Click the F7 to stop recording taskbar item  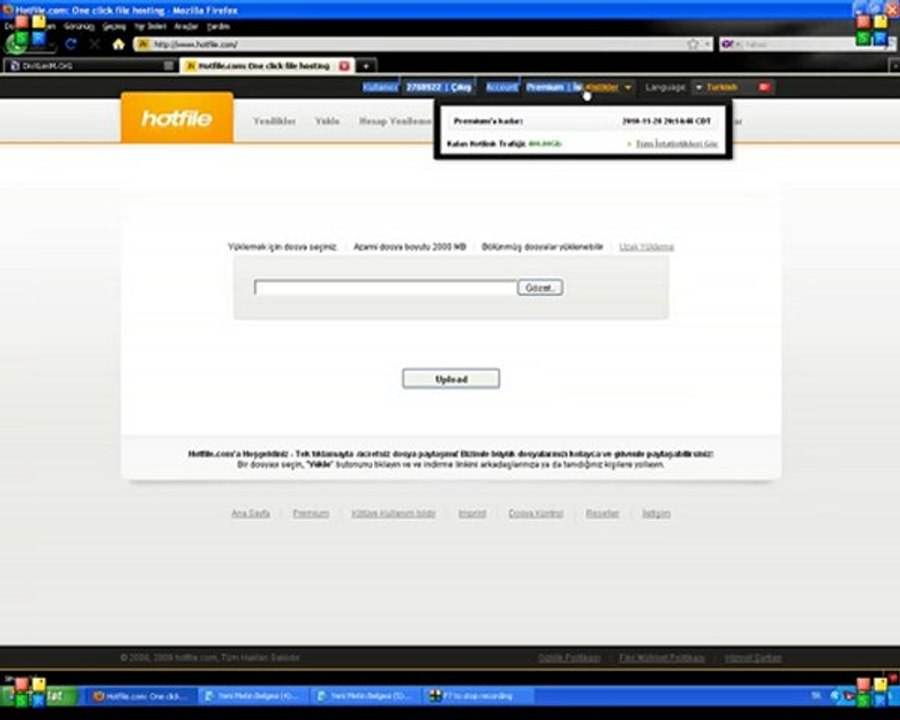coord(480,696)
